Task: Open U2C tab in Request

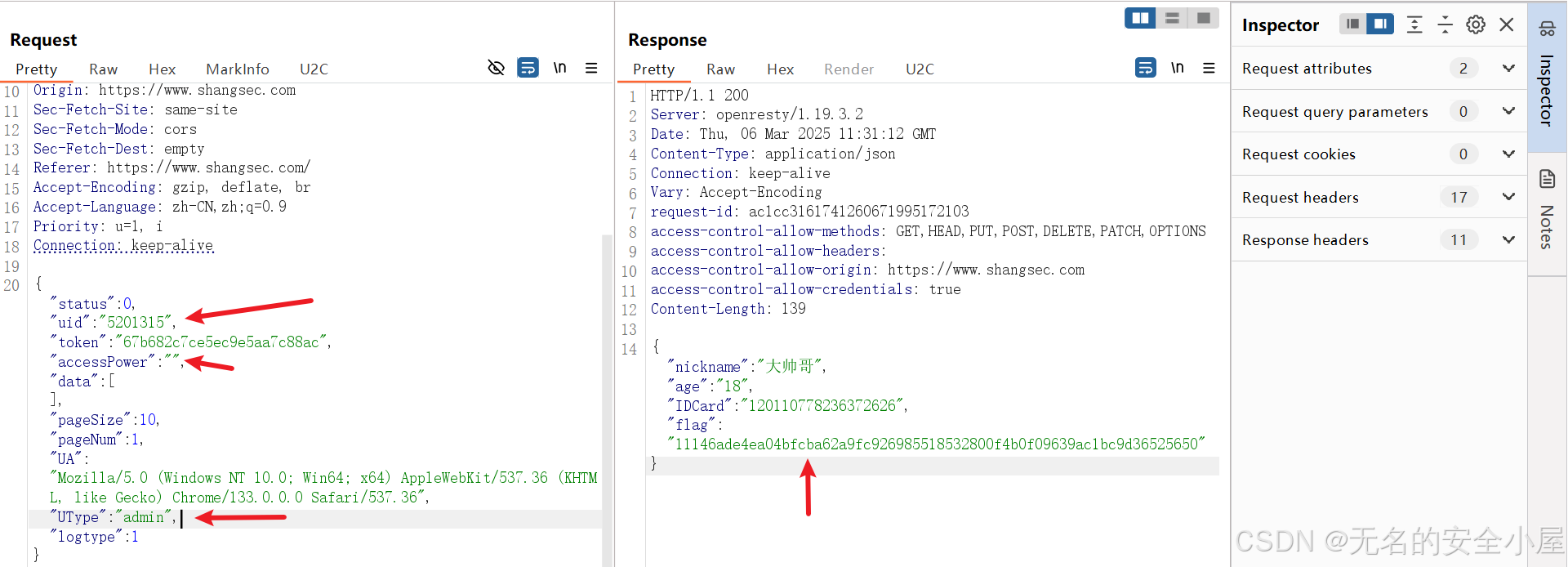Action: pos(314,69)
